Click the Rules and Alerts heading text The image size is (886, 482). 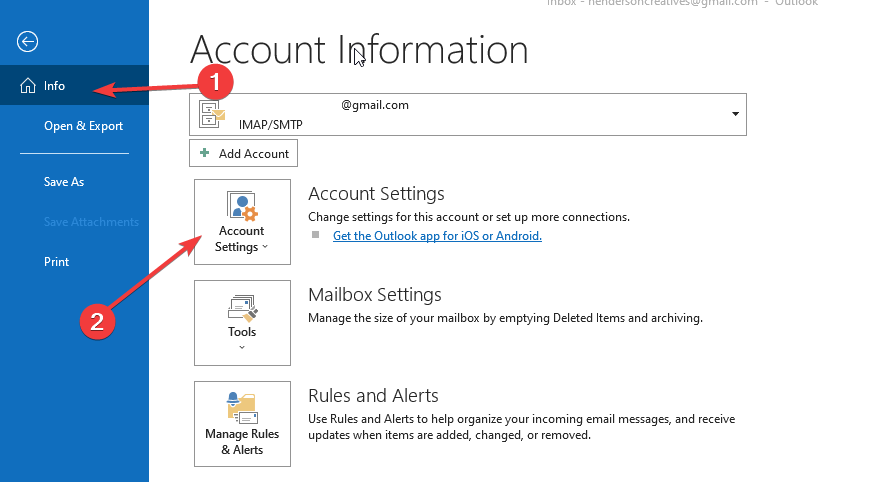(x=373, y=396)
